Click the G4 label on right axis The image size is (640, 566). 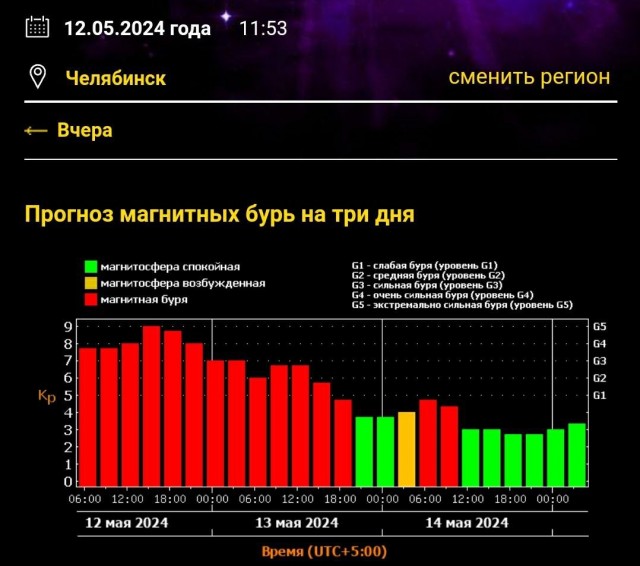(x=599, y=344)
